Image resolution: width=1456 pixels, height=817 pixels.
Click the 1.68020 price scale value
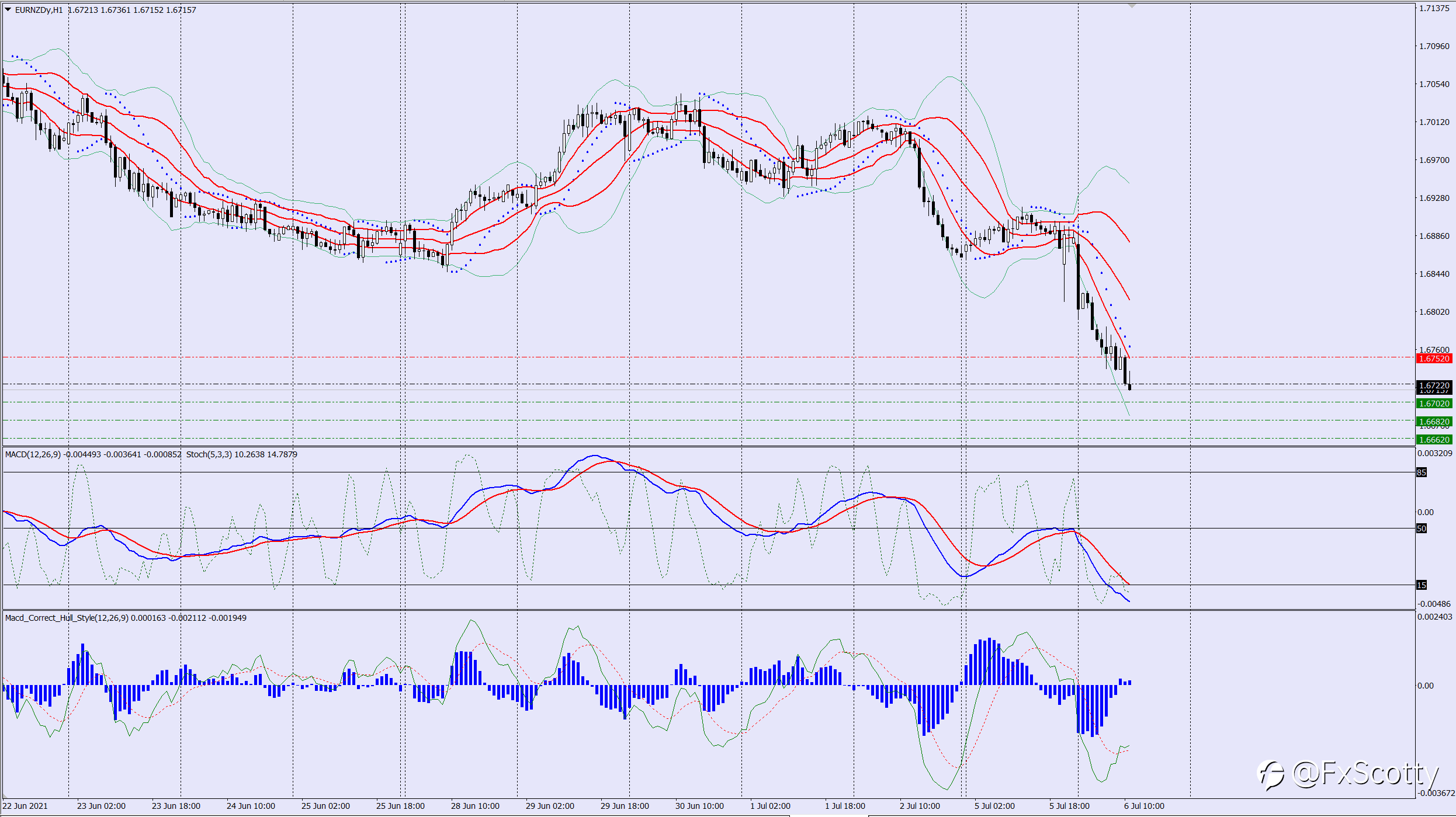pyautogui.click(x=1434, y=312)
